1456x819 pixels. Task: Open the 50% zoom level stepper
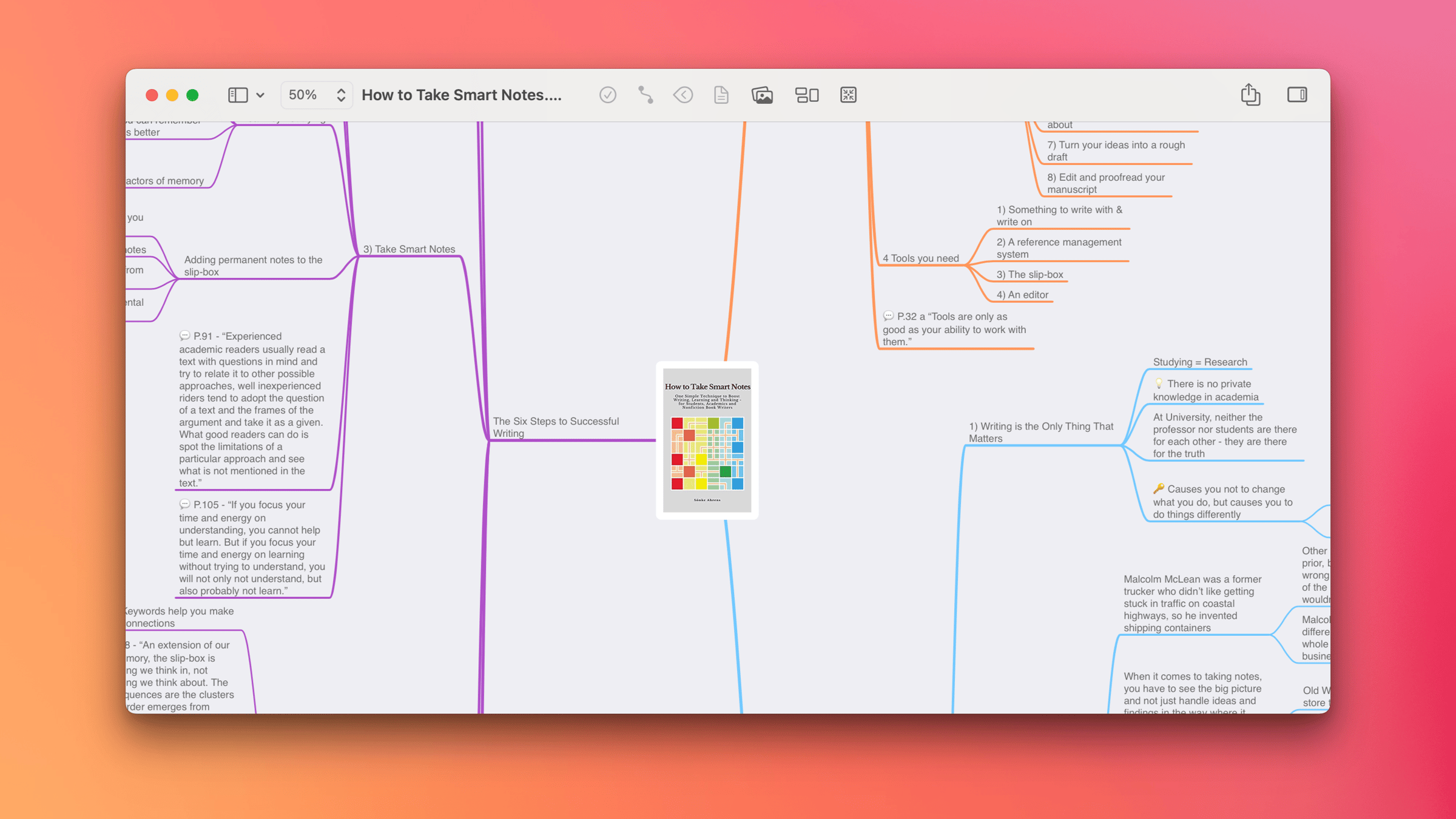pyautogui.click(x=317, y=95)
